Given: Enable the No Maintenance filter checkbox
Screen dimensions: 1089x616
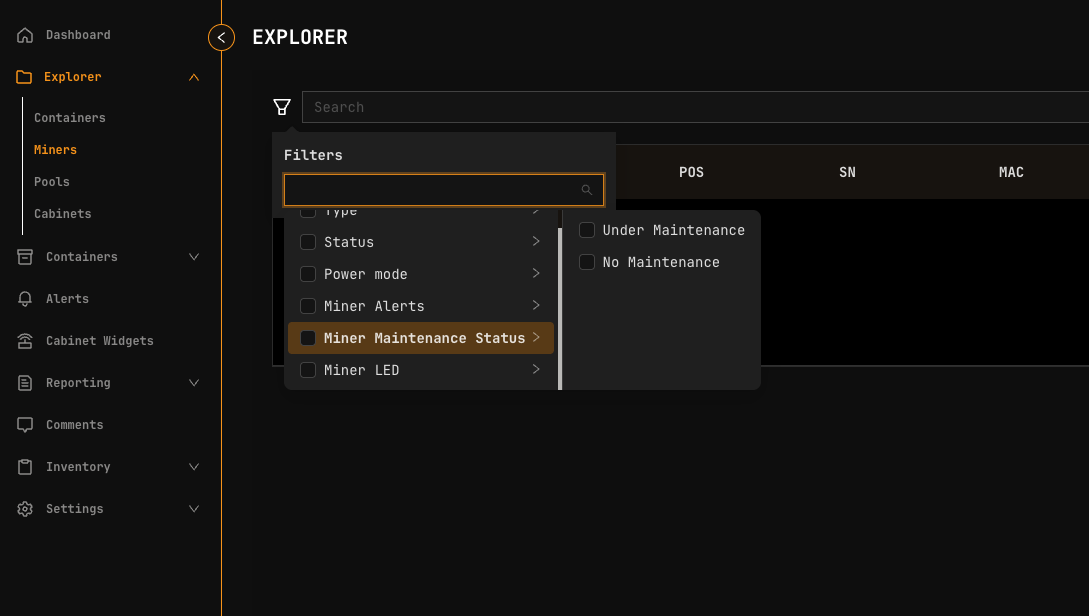Looking at the screenshot, I should click(x=586, y=262).
